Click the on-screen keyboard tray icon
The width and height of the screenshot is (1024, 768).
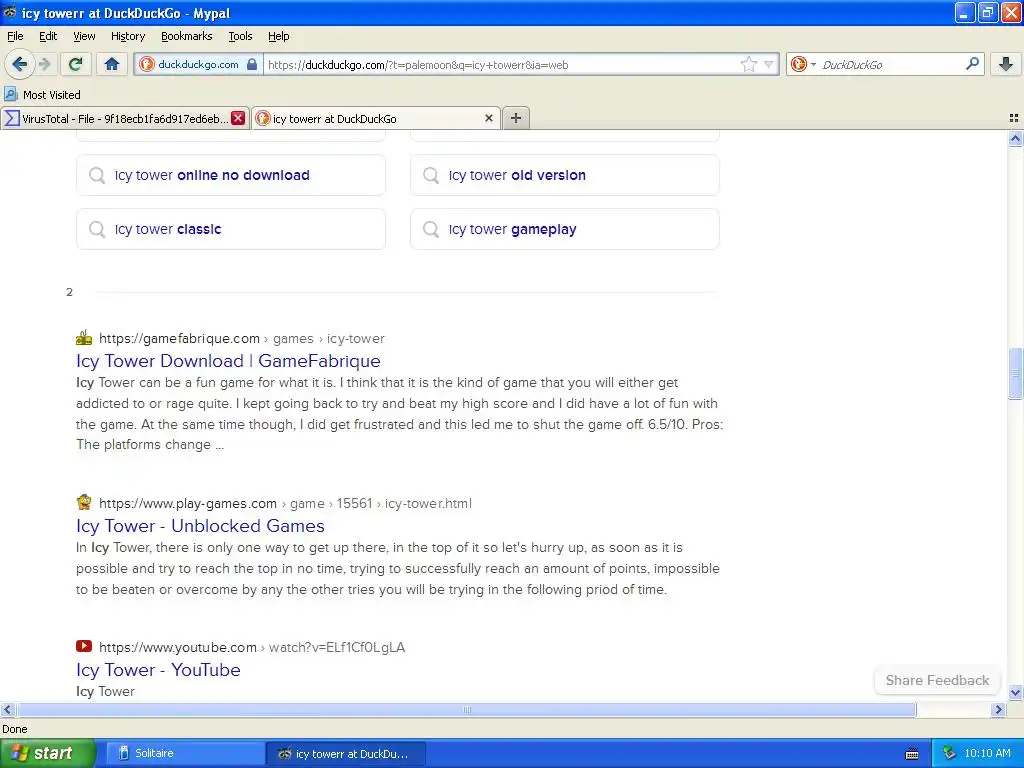point(912,754)
